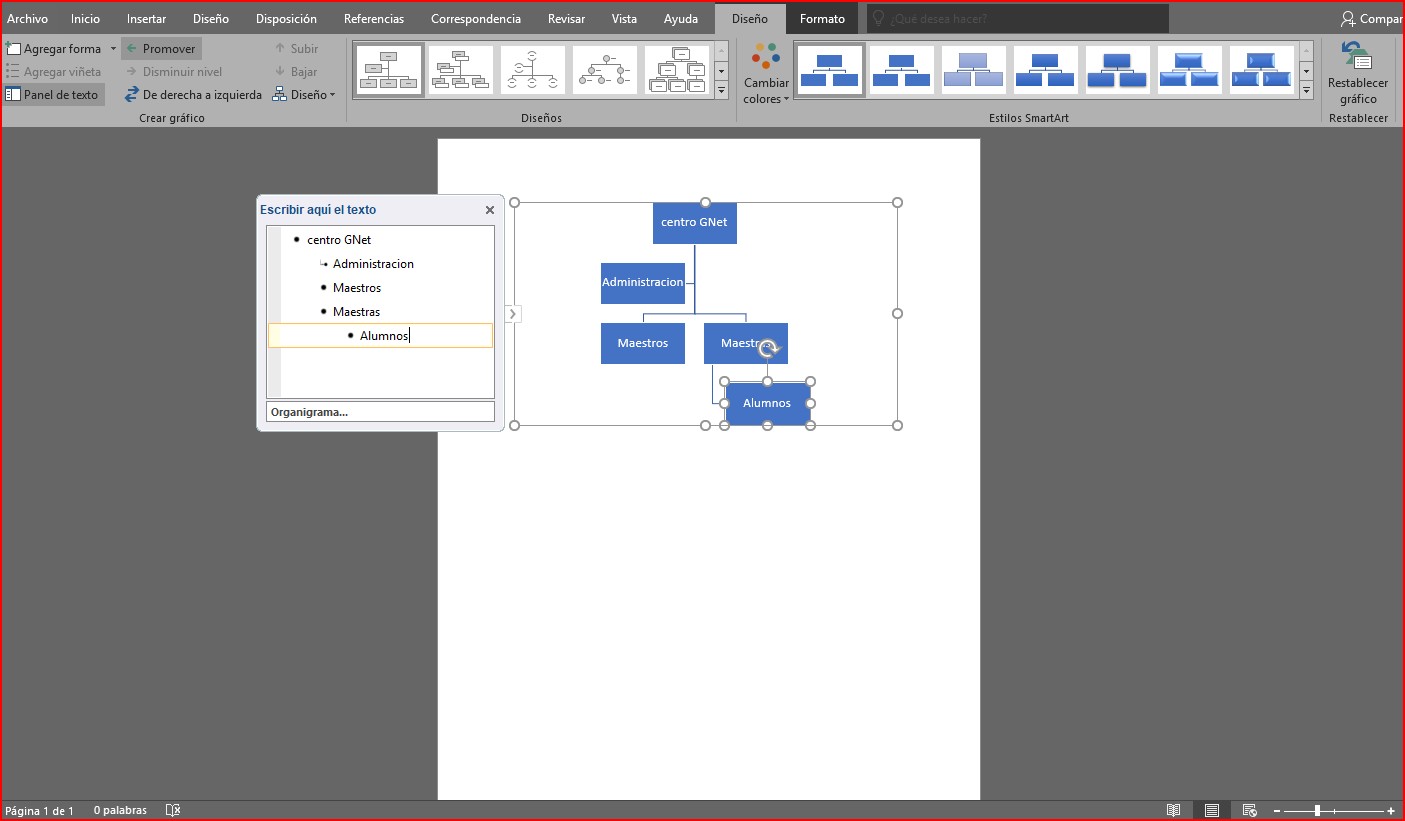
Task: Switch to read mode view icon
Action: pos(1174,810)
